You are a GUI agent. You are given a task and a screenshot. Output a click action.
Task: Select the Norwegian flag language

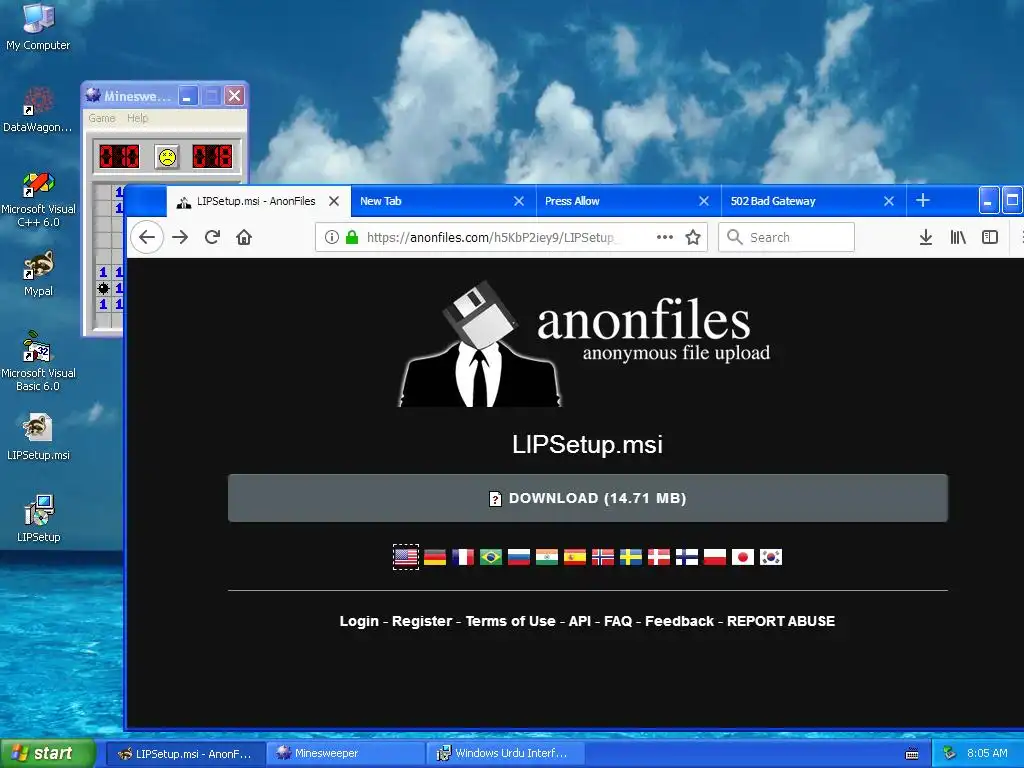tap(603, 557)
